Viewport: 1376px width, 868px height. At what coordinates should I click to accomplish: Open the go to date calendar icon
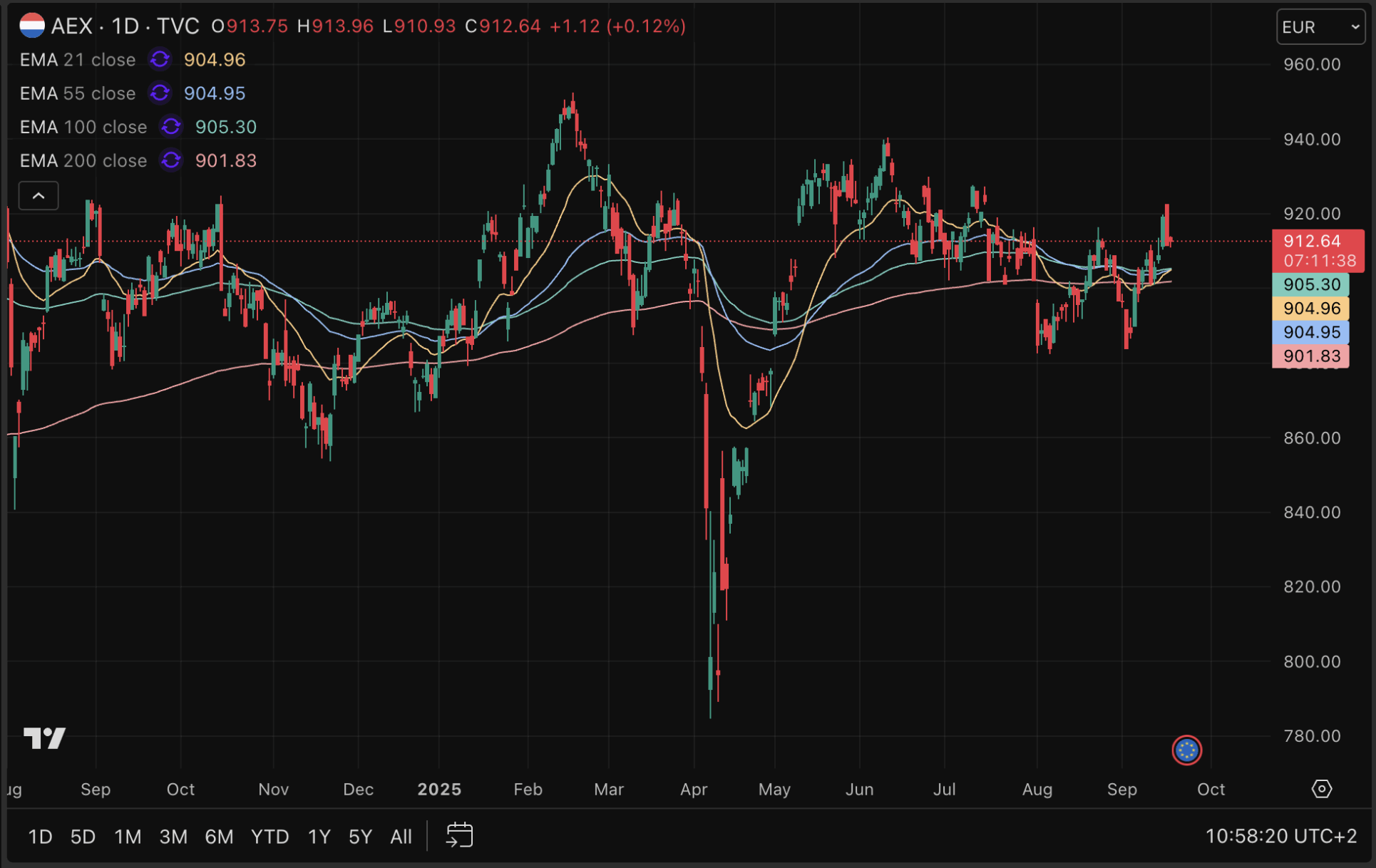[459, 835]
